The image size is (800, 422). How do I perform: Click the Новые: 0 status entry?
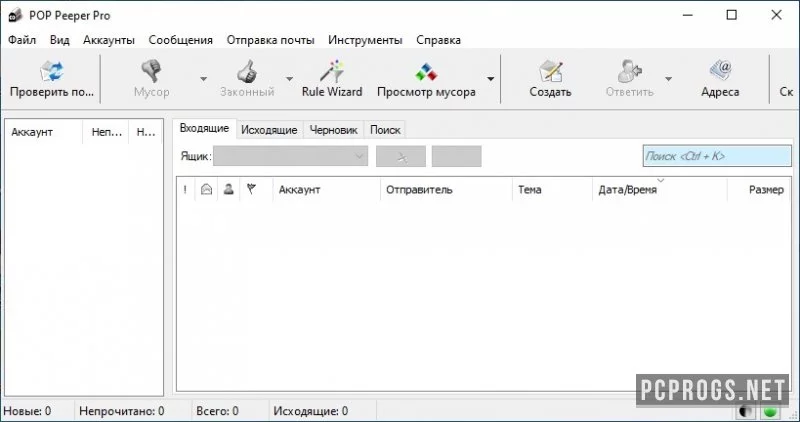pyautogui.click(x=28, y=411)
